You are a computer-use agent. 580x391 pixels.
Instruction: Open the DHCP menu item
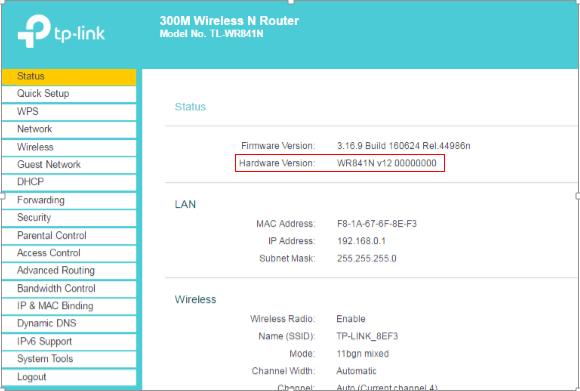(x=69, y=182)
